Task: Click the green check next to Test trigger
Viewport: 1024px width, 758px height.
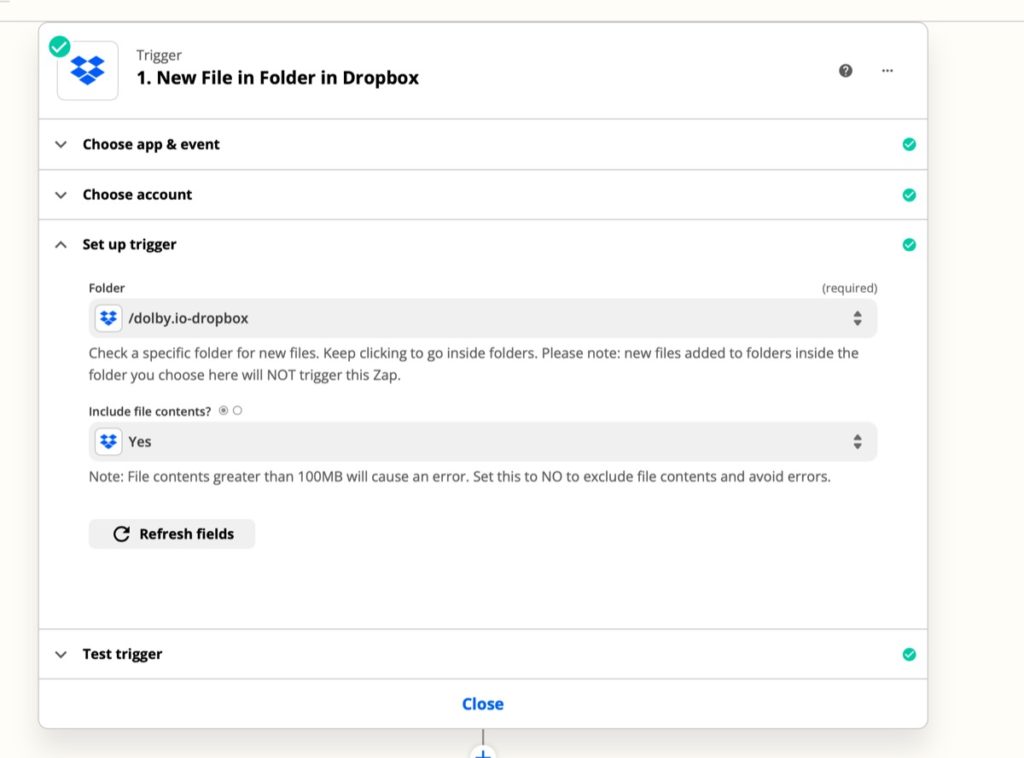Action: pos(908,654)
